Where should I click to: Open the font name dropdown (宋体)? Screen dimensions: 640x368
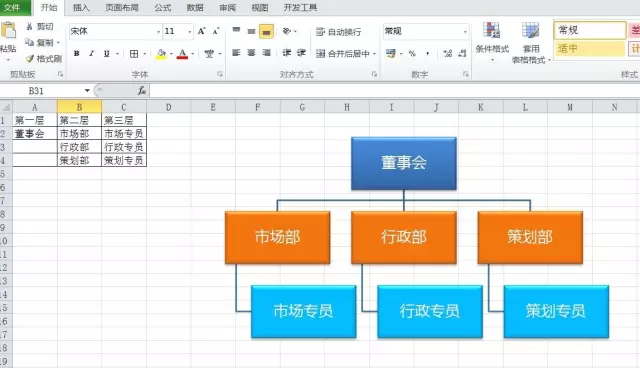(x=158, y=31)
